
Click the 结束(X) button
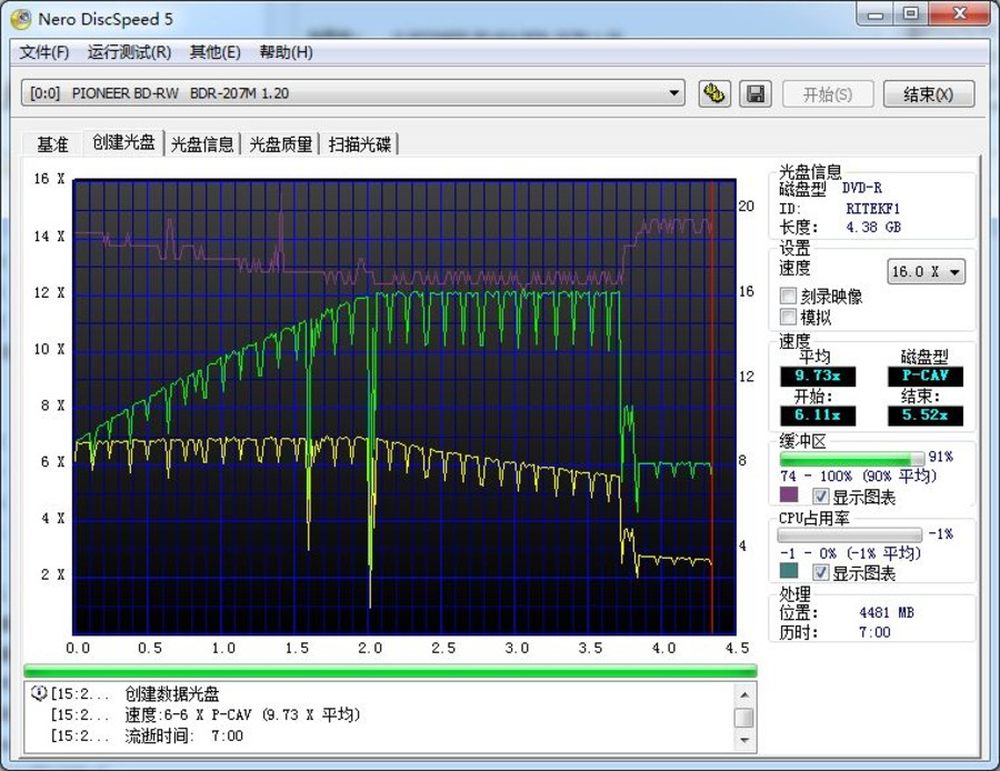[929, 94]
